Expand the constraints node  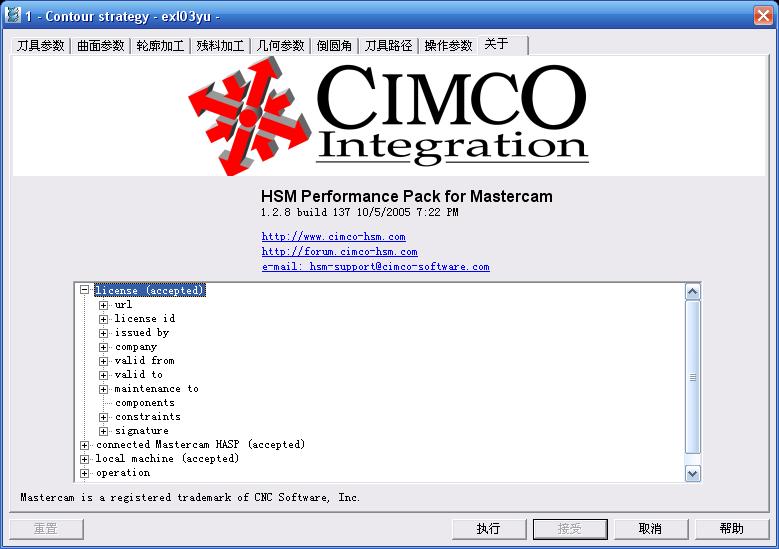point(103,417)
